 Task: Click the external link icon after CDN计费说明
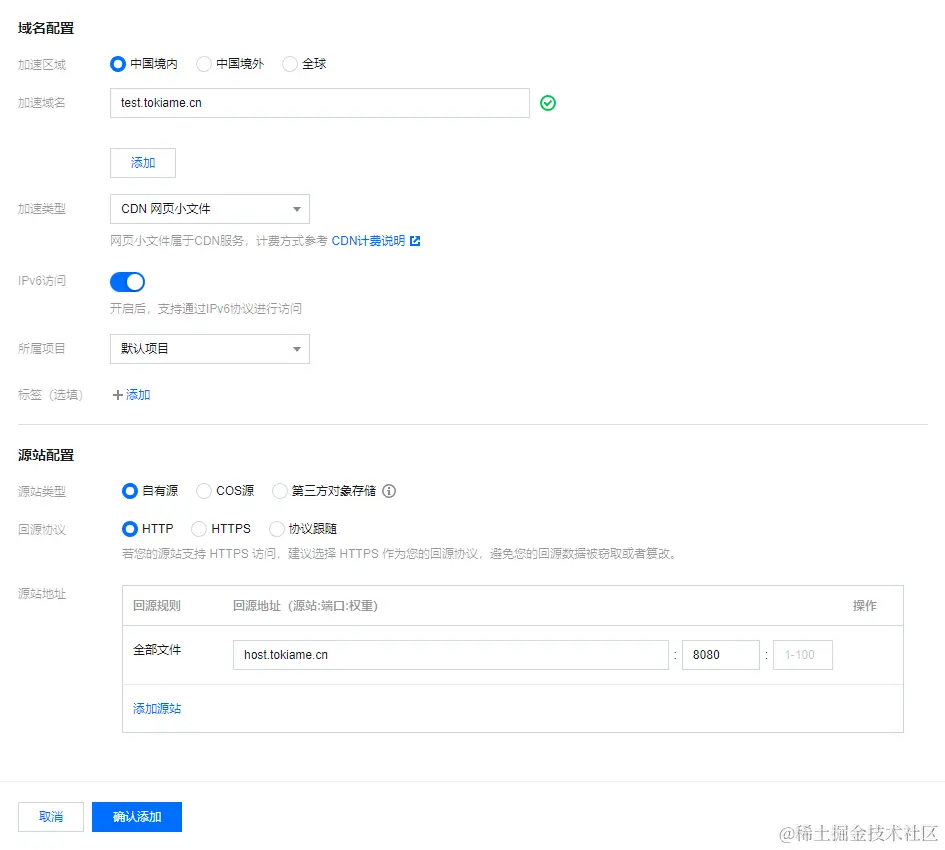tap(415, 241)
